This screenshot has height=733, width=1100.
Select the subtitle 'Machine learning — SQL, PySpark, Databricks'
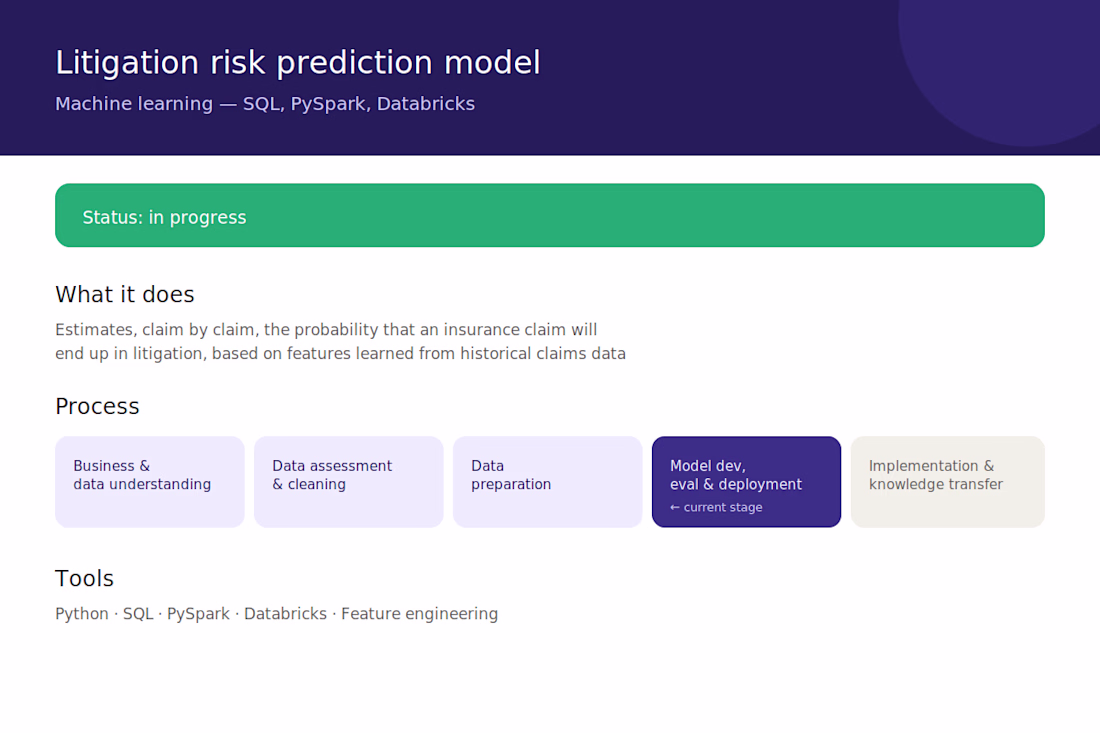[x=265, y=104]
